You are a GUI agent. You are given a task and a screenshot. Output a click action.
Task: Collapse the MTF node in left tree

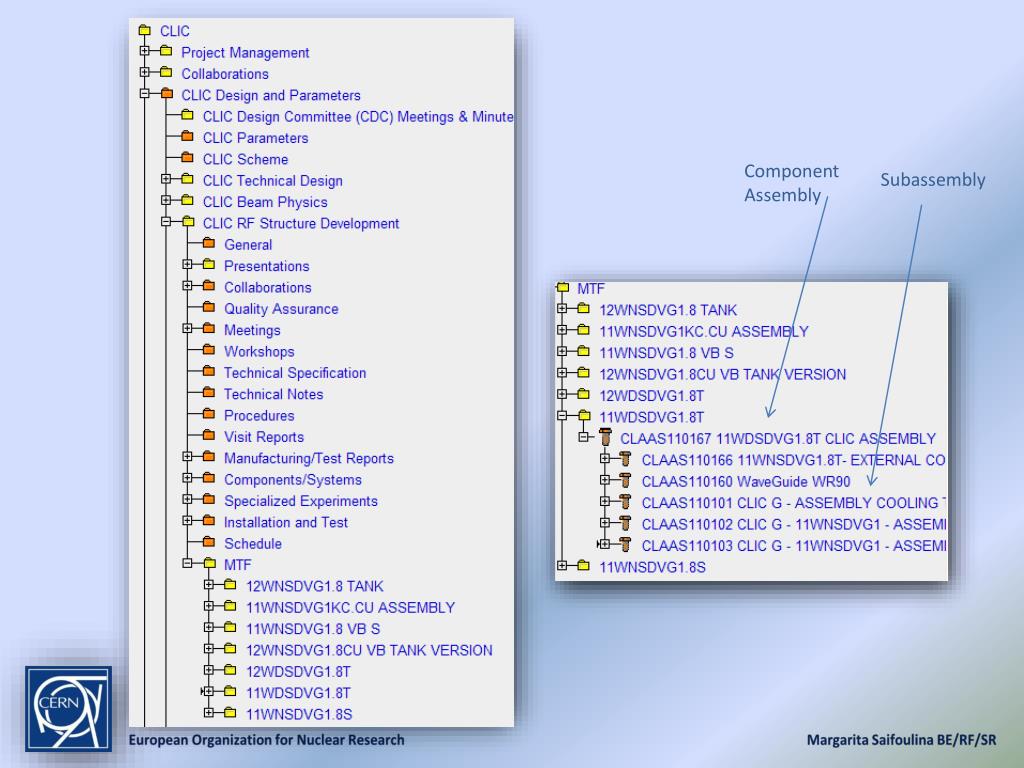(x=187, y=563)
